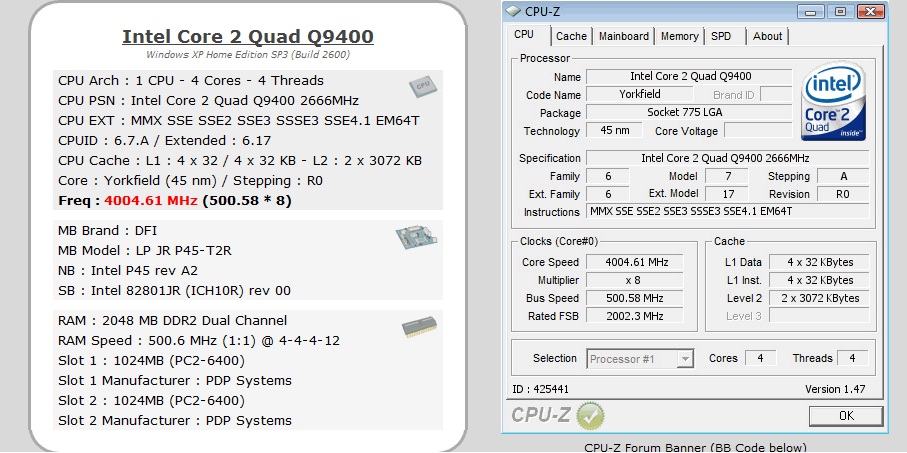
Task: Click the green validation checkmark badge
Action: 590,415
